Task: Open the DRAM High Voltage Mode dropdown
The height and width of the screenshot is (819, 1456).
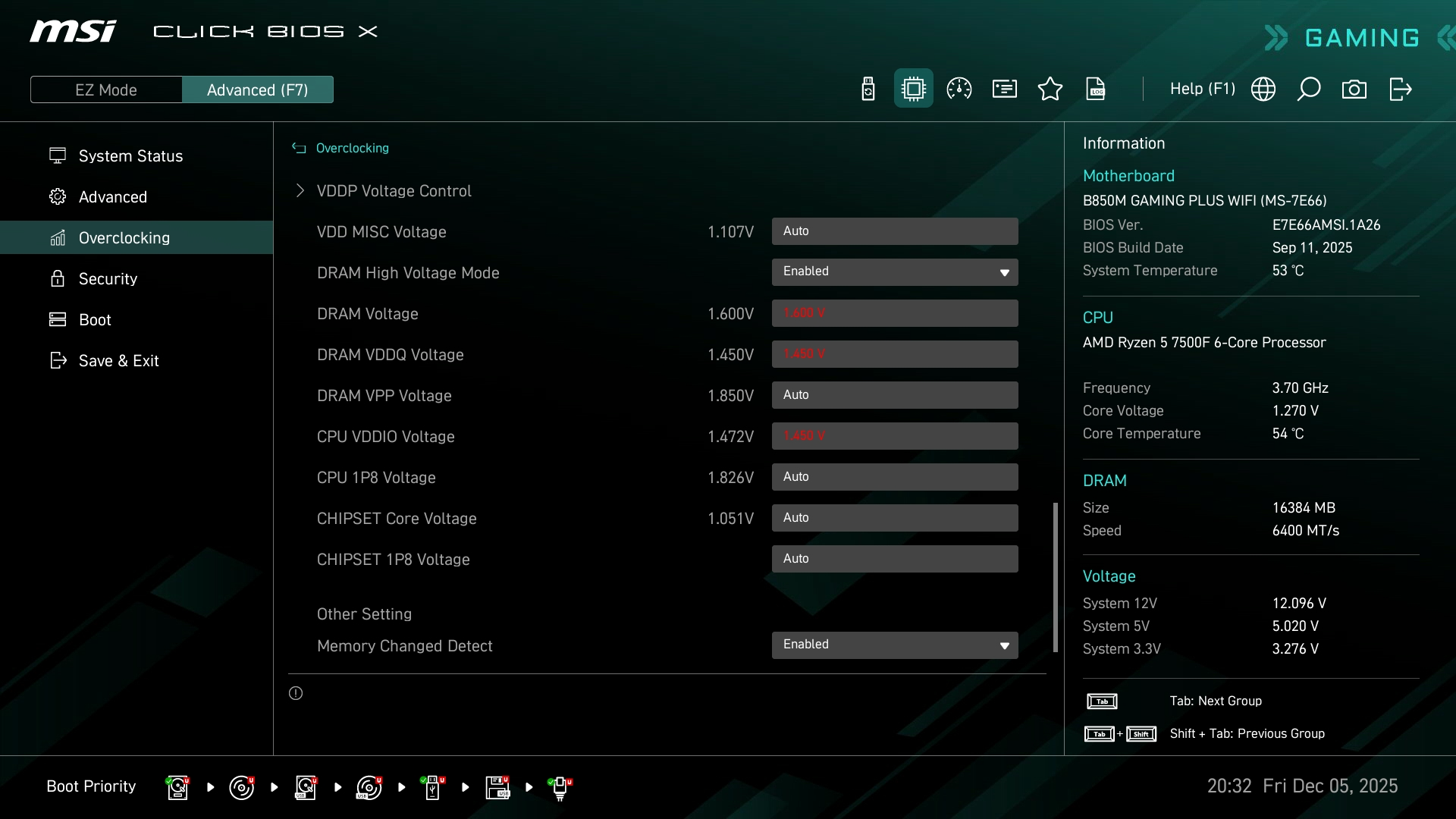Action: pos(895,272)
